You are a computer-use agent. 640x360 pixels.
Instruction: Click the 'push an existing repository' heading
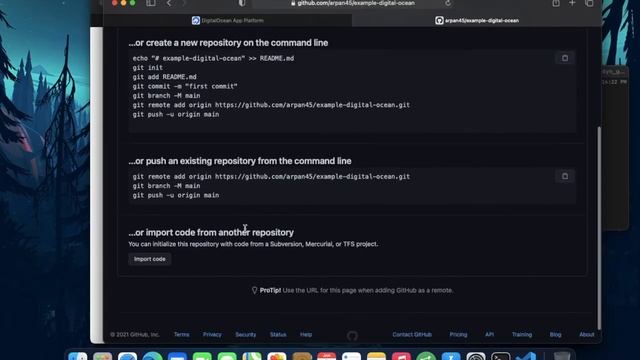pos(240,161)
